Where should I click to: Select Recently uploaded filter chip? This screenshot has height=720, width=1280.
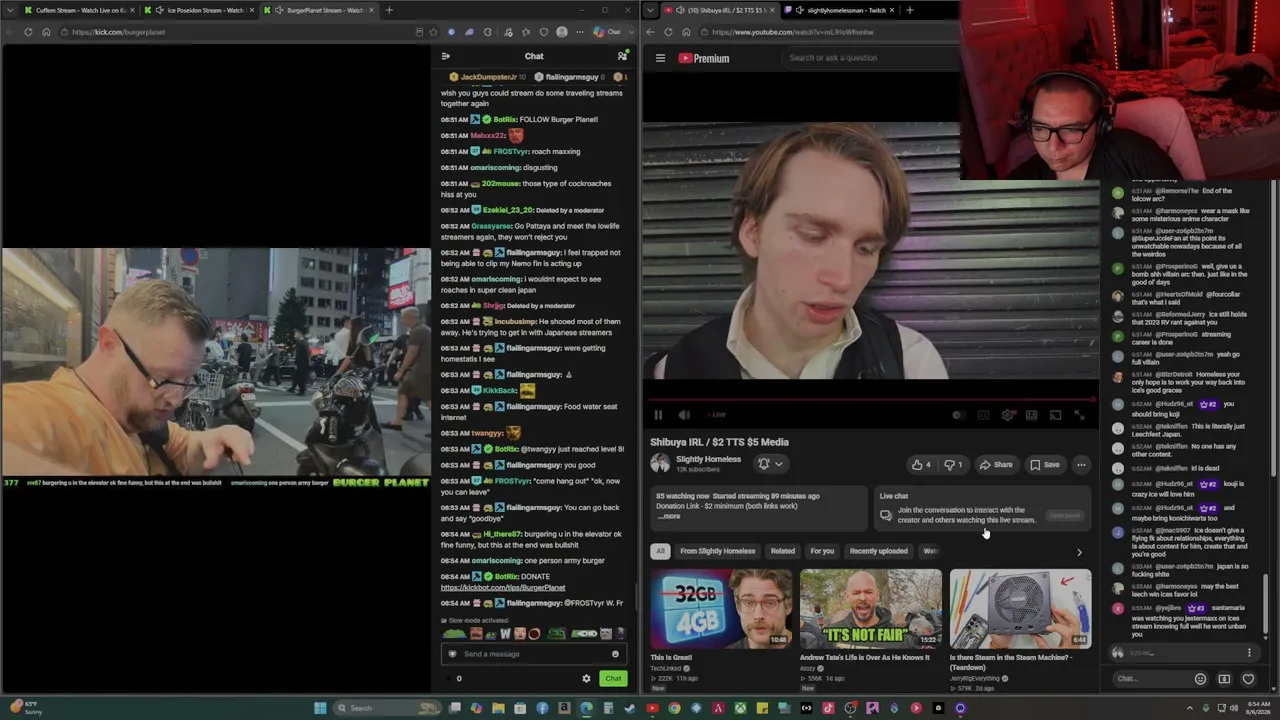878,551
